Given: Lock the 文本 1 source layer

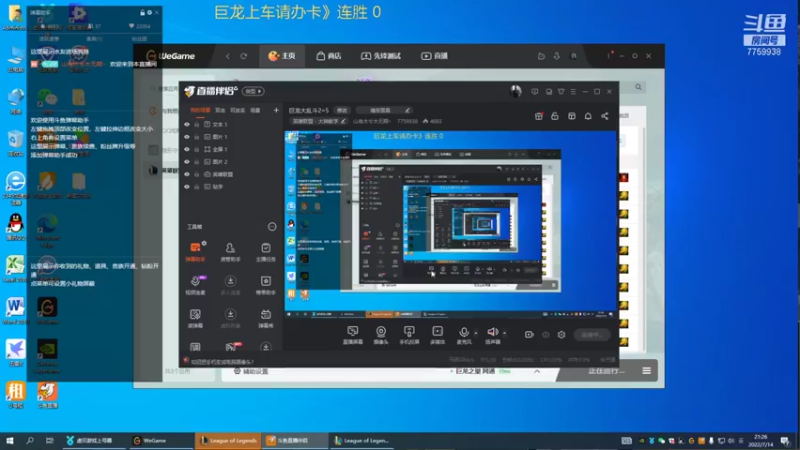Looking at the screenshot, I should coord(196,124).
